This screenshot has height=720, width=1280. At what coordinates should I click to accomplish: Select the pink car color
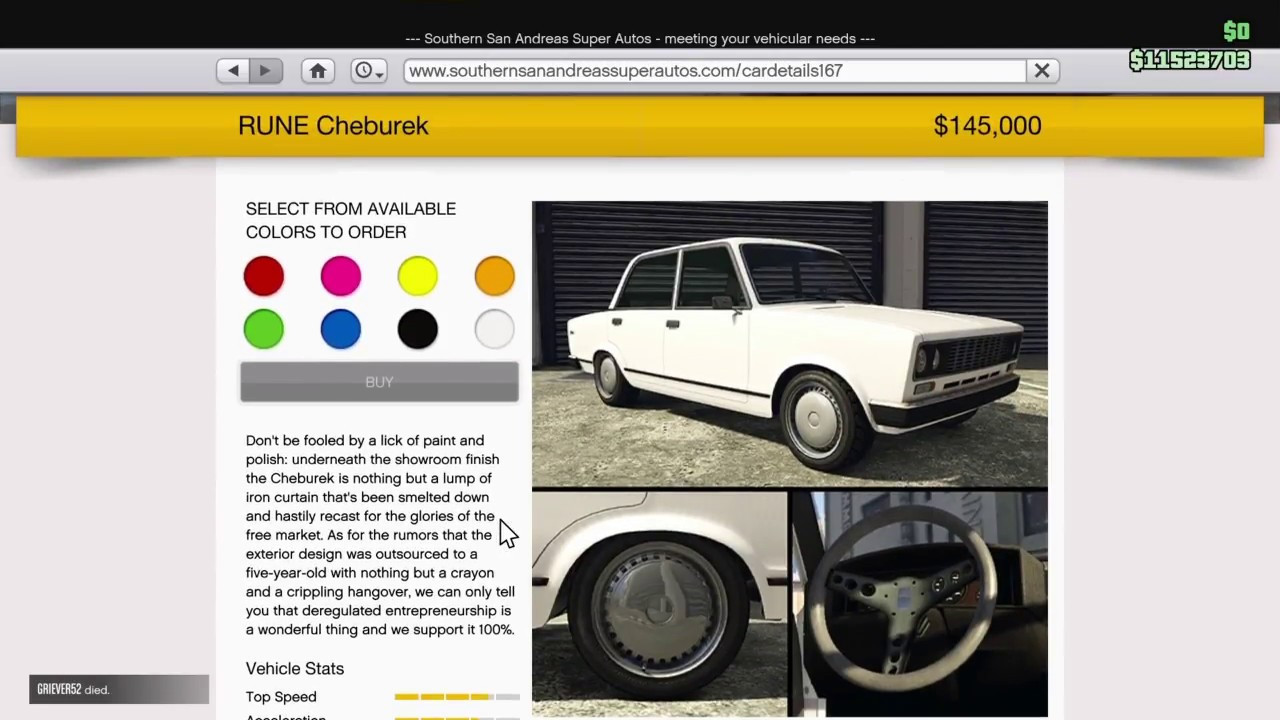click(x=341, y=276)
